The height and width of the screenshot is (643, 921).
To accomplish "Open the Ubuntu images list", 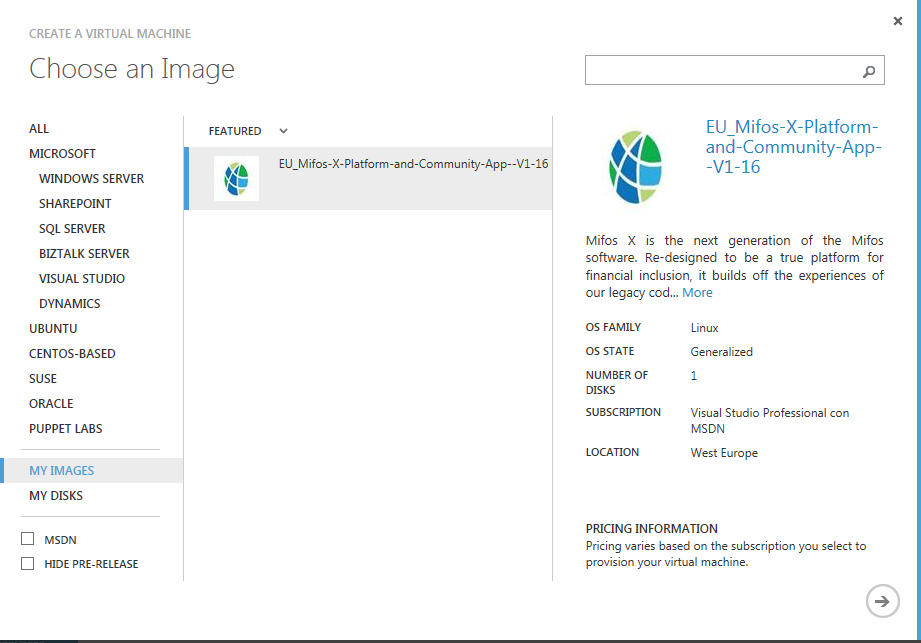I will tap(53, 329).
